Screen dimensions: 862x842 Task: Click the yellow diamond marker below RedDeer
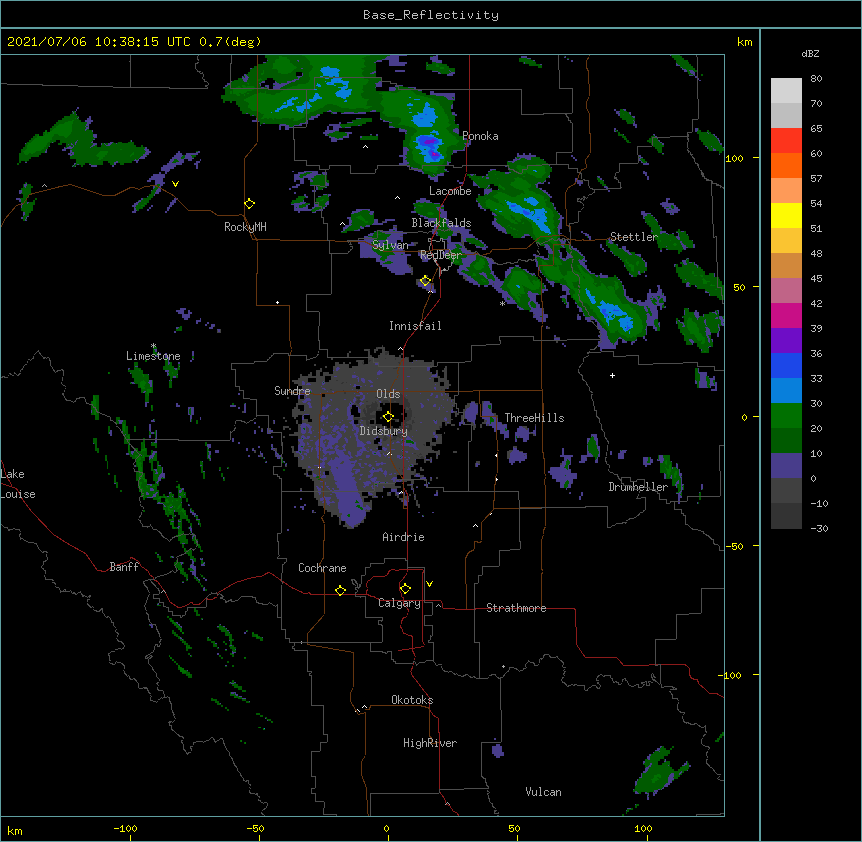point(425,281)
